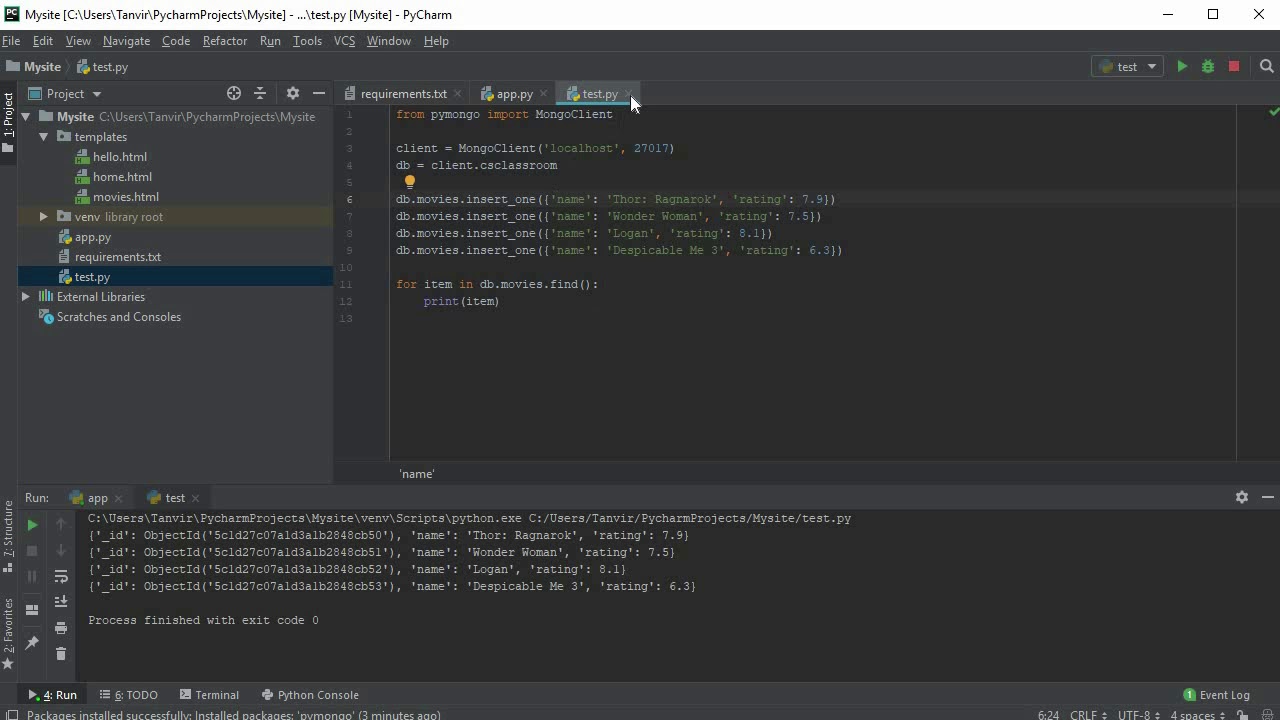Click the down stack trace arrow
The width and height of the screenshot is (1280, 720).
click(x=61, y=550)
